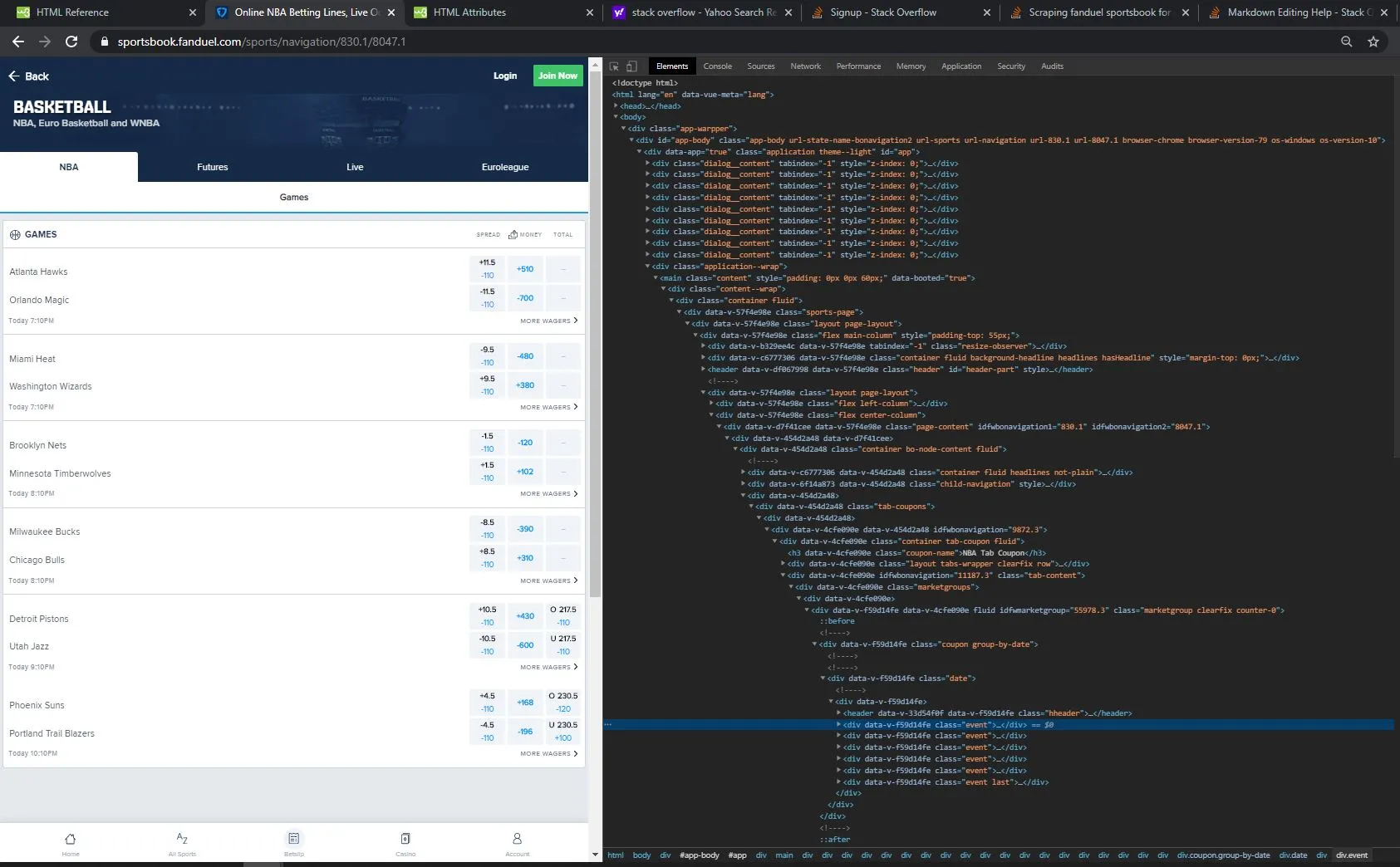The width and height of the screenshot is (1400, 867).
Task: Select the NBA tab
Action: (69, 167)
